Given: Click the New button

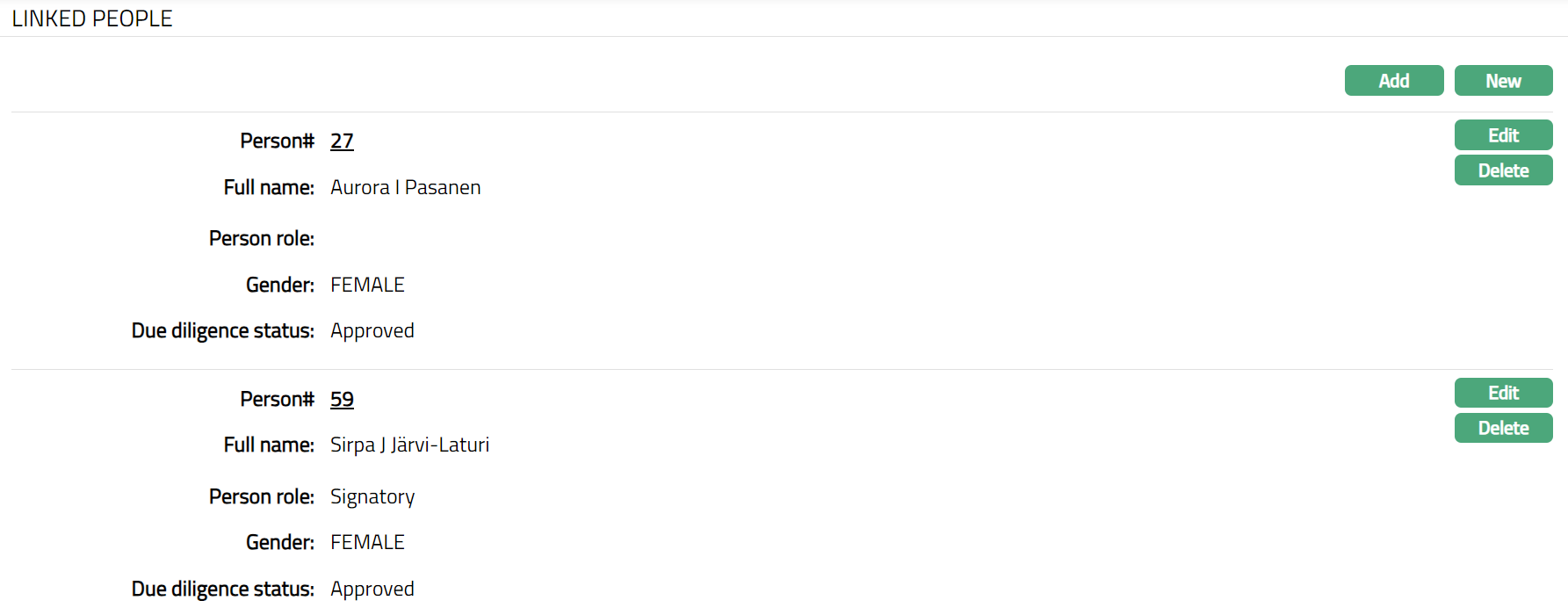Looking at the screenshot, I should pyautogui.click(x=1503, y=81).
